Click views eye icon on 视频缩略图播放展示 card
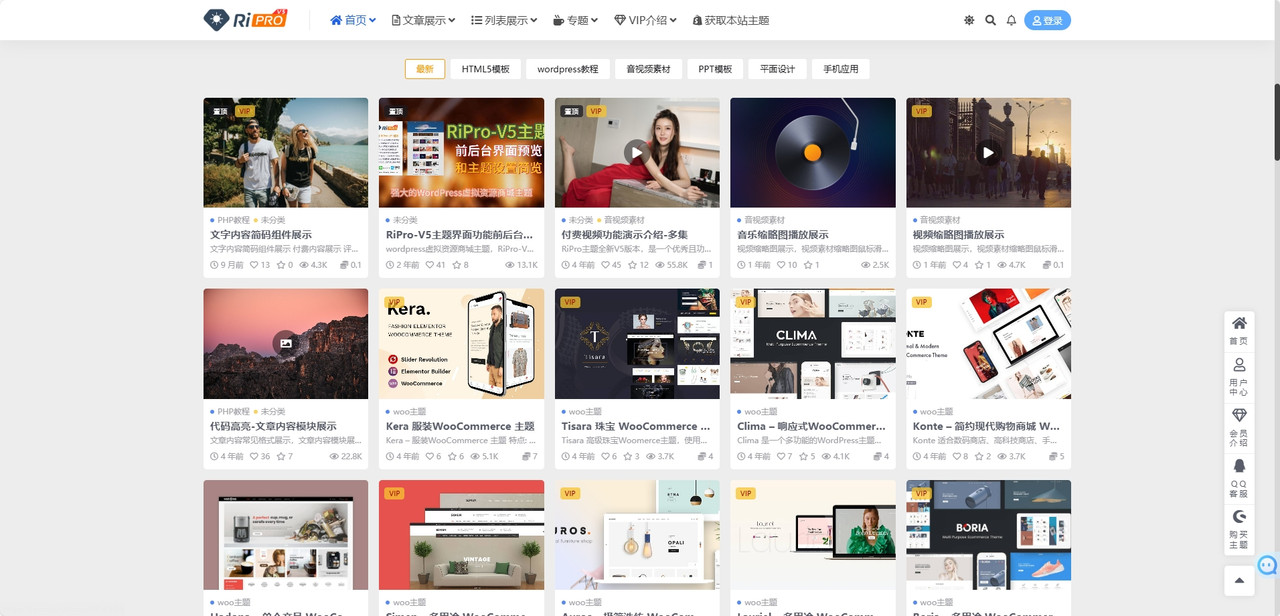 [1003, 265]
